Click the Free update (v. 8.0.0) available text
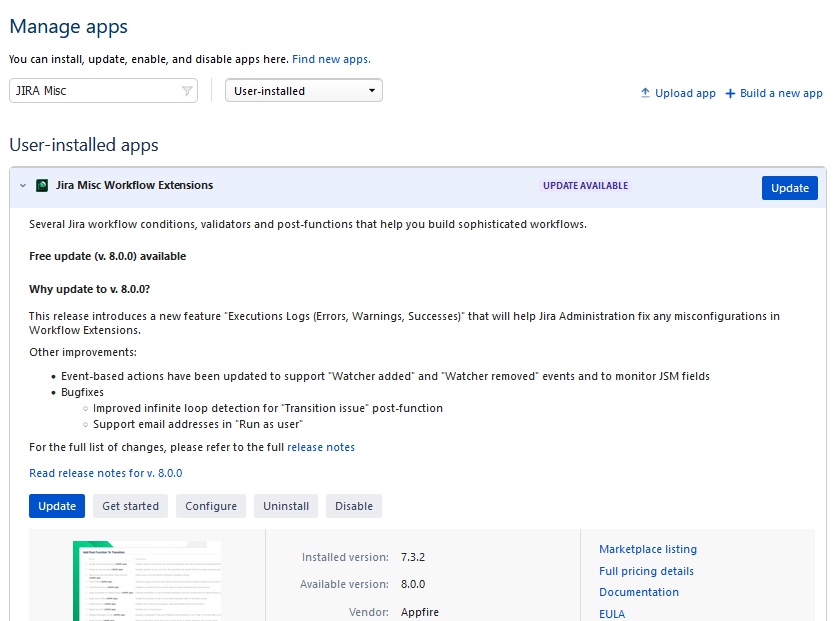838x621 pixels. click(x=107, y=256)
